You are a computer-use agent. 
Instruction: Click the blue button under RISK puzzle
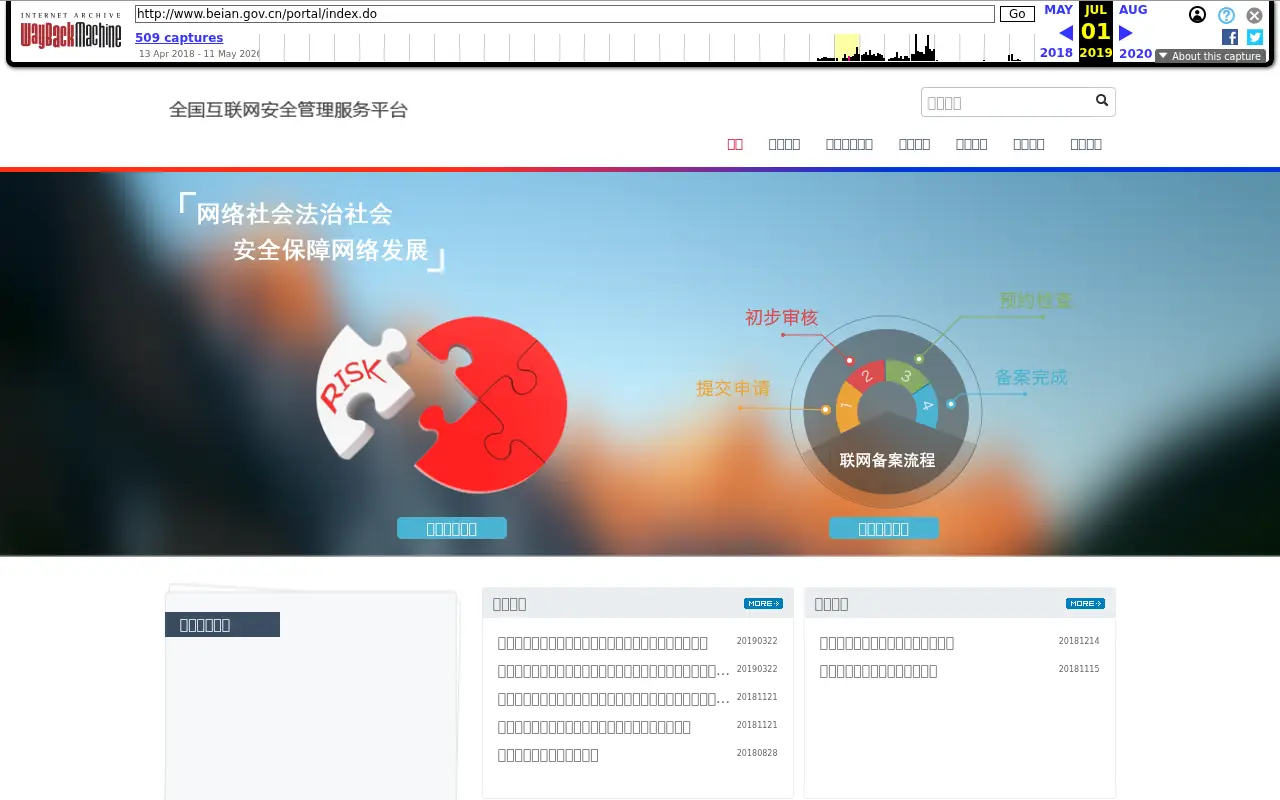(x=452, y=528)
